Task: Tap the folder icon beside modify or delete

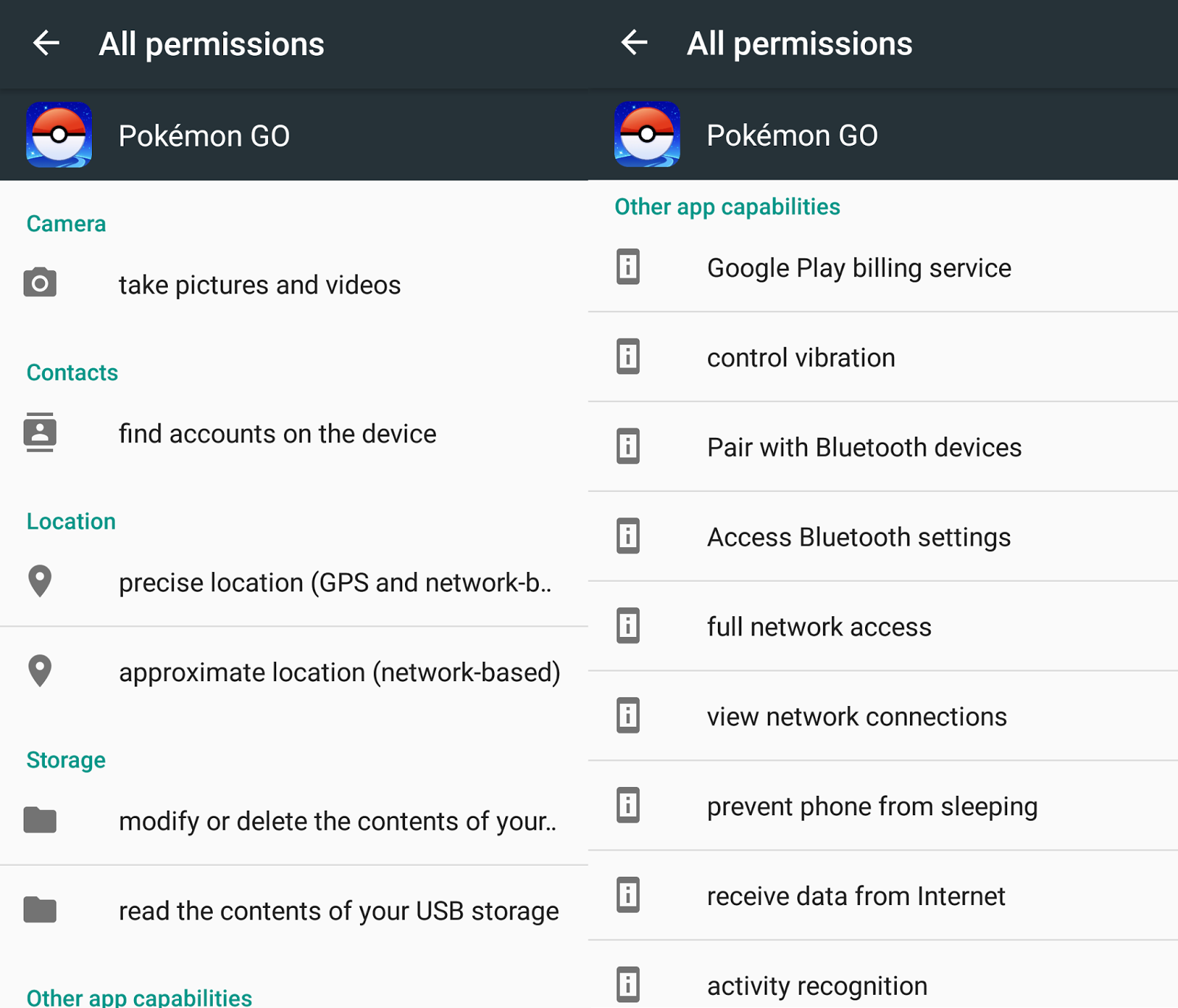Action: click(40, 820)
